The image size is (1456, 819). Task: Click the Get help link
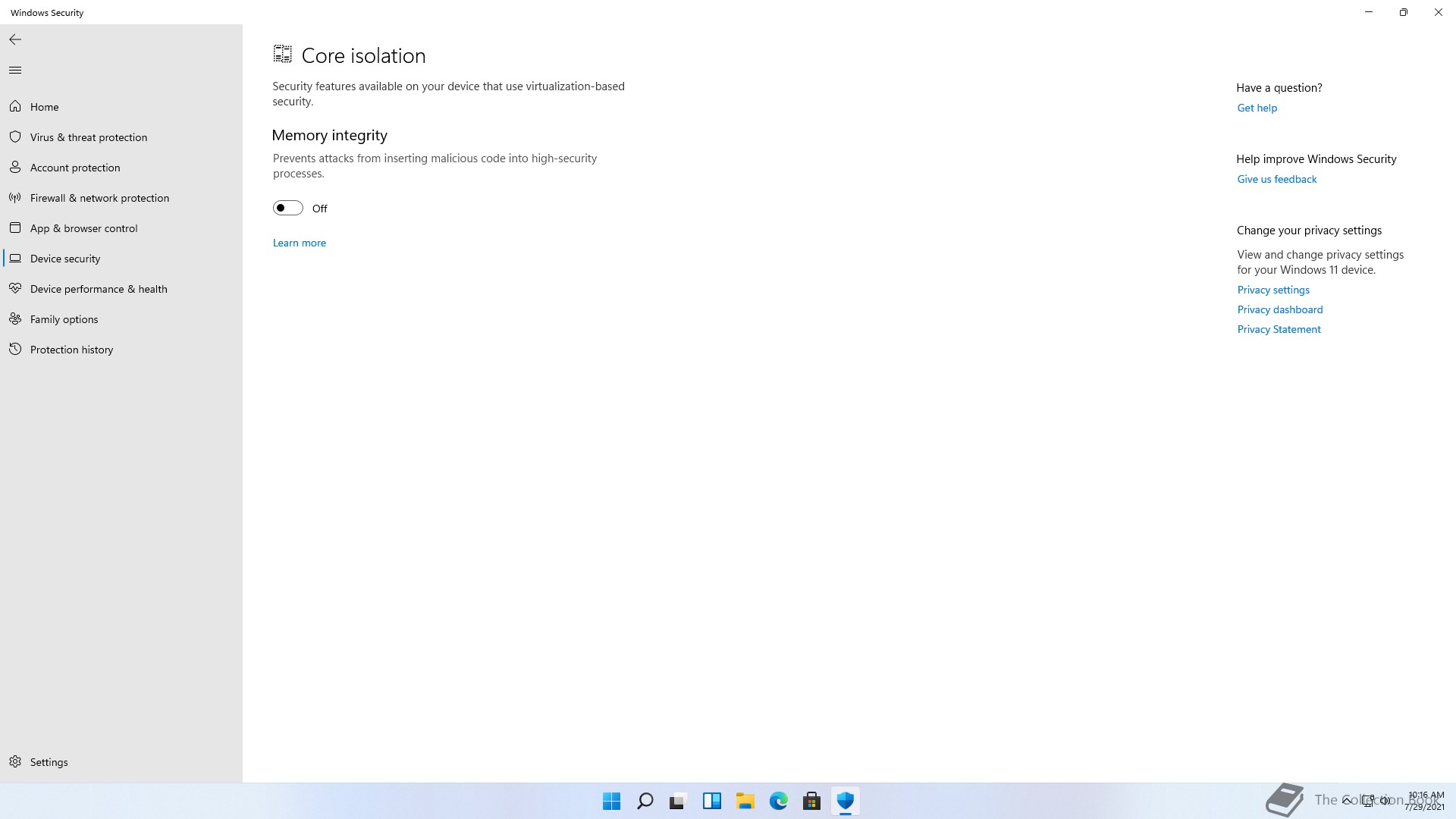[1257, 108]
